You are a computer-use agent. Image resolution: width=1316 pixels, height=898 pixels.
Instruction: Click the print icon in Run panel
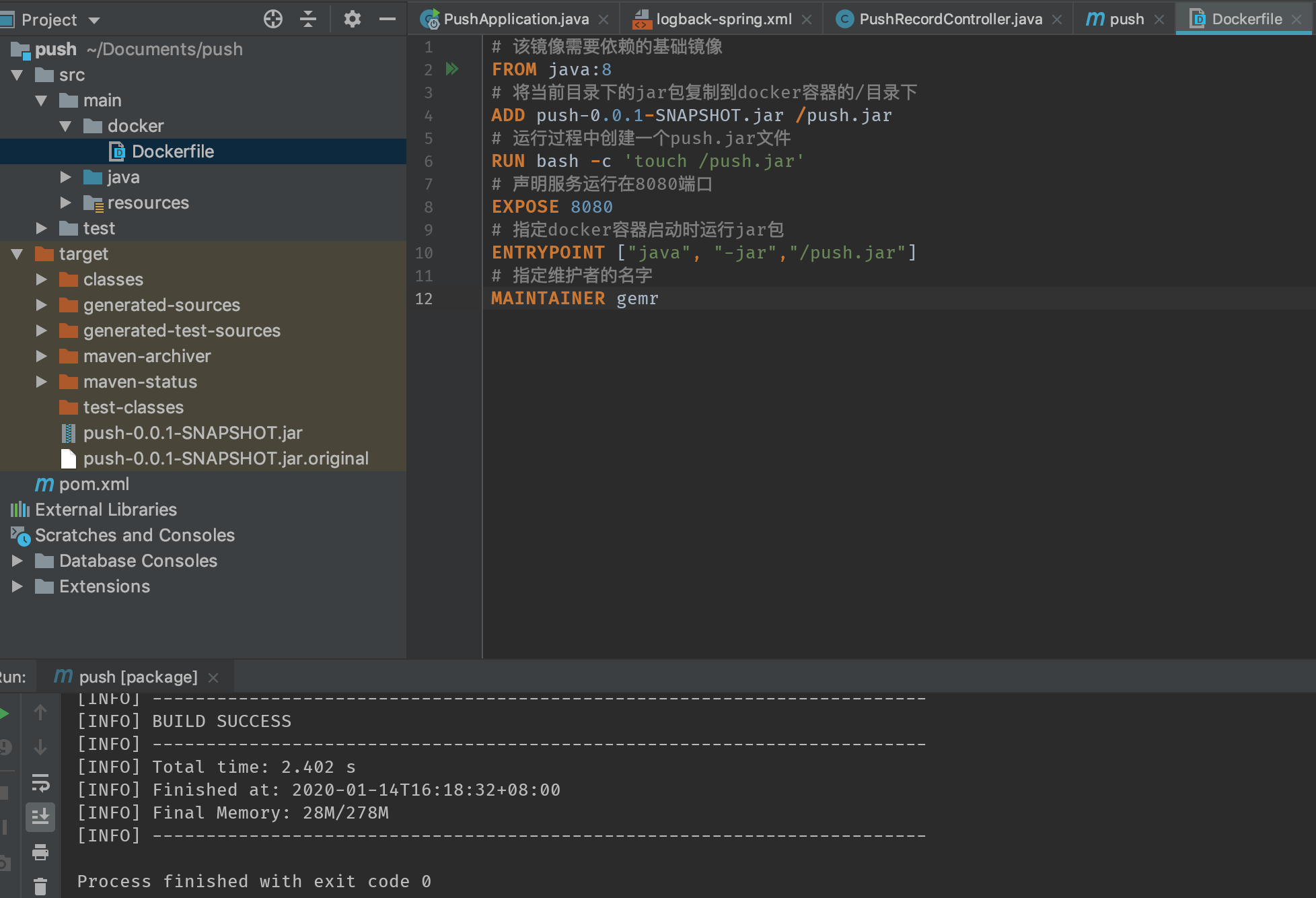click(x=40, y=852)
